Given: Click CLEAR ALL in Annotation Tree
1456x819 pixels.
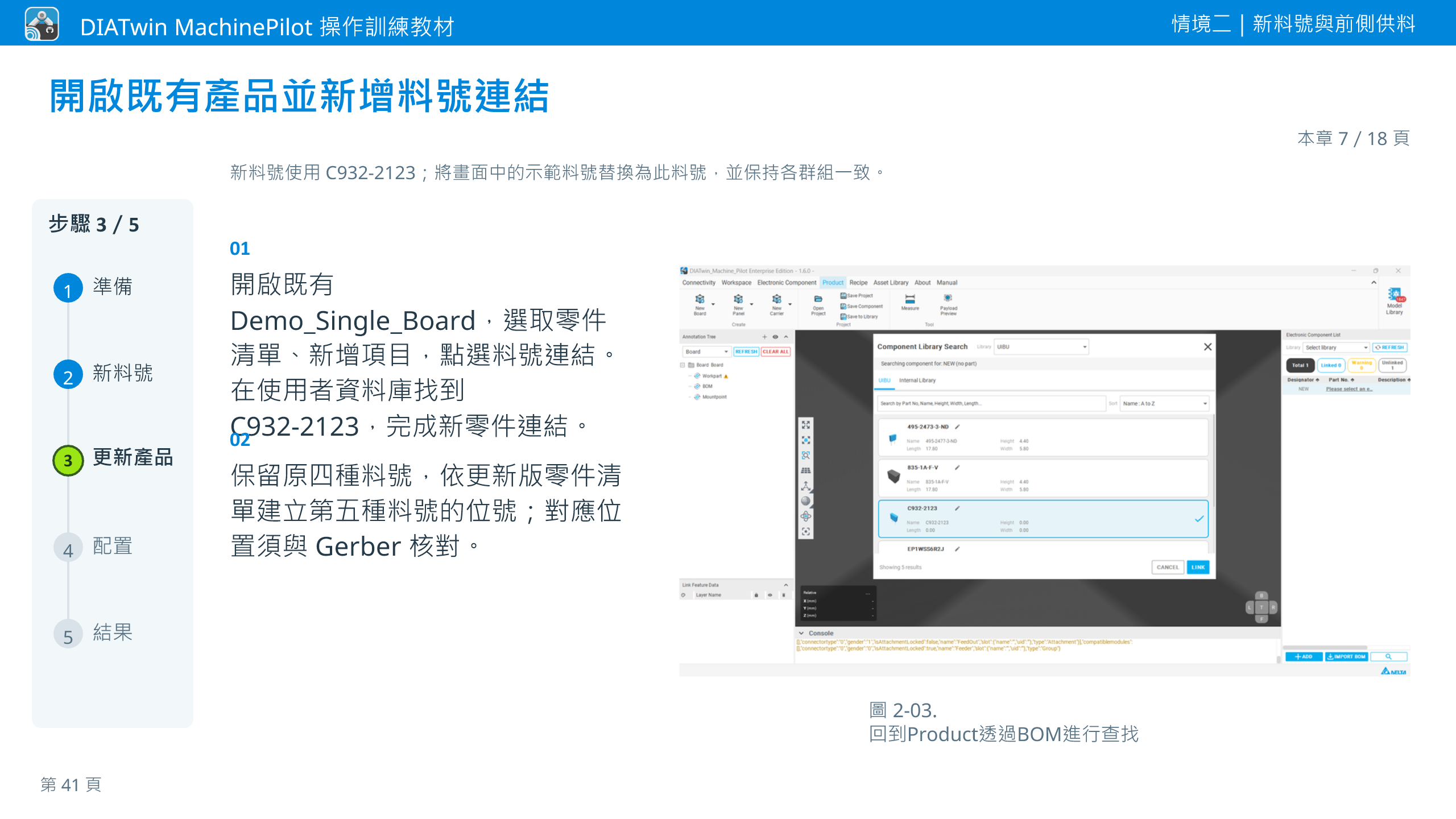Looking at the screenshot, I should pos(776,351).
